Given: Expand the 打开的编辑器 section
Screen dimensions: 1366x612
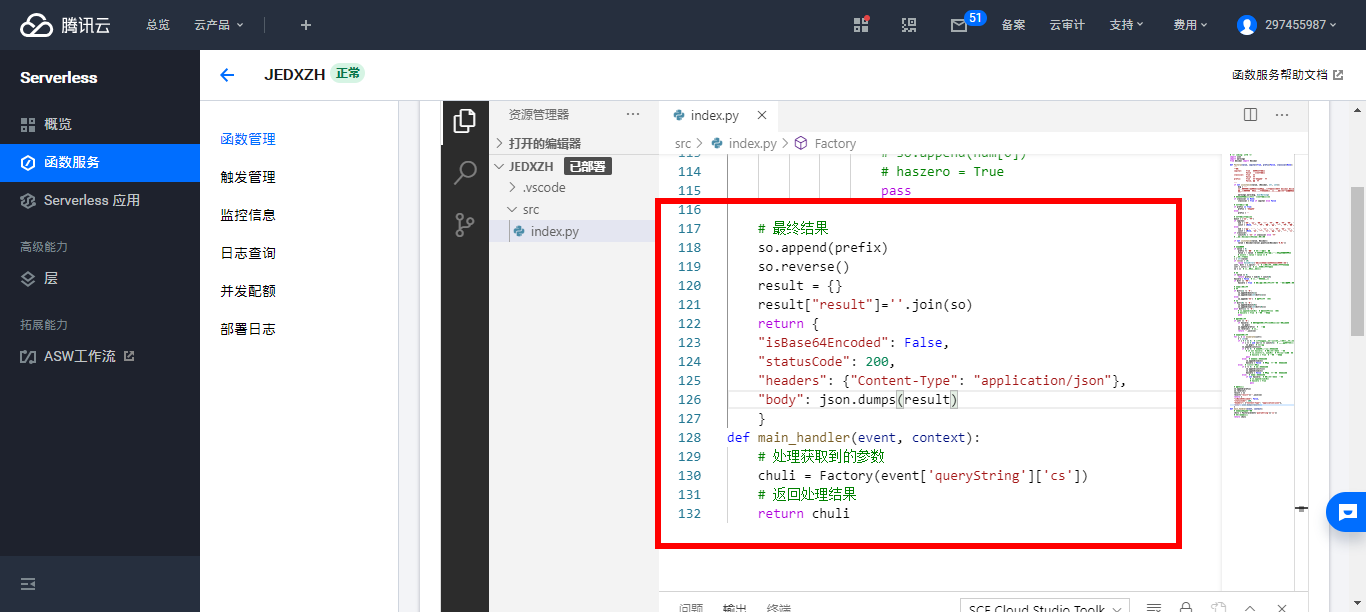Looking at the screenshot, I should point(574,143).
